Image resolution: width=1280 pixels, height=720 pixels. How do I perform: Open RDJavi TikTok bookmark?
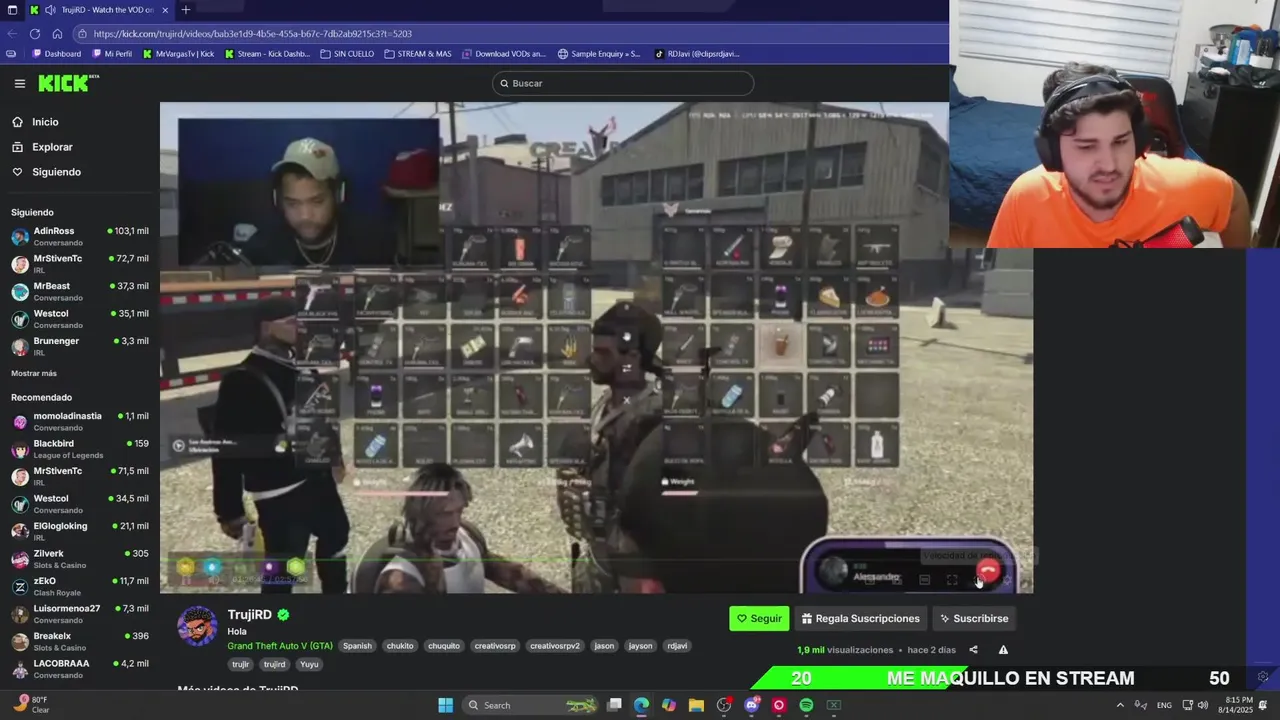pyautogui.click(x=697, y=54)
